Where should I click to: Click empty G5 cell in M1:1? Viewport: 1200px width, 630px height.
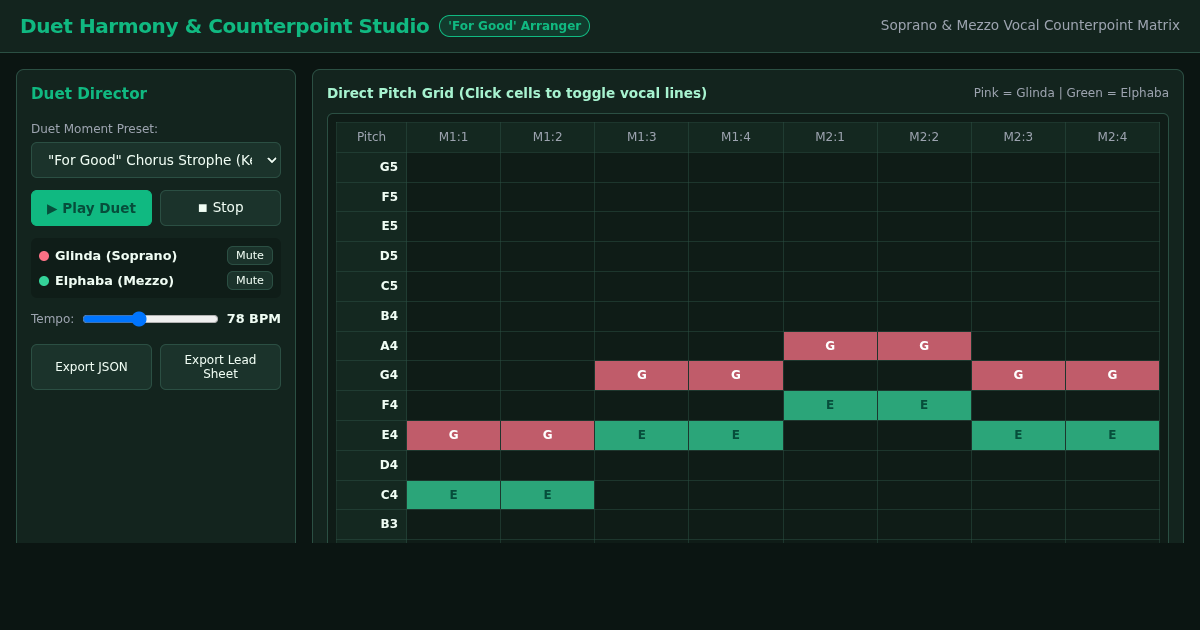coord(453,167)
